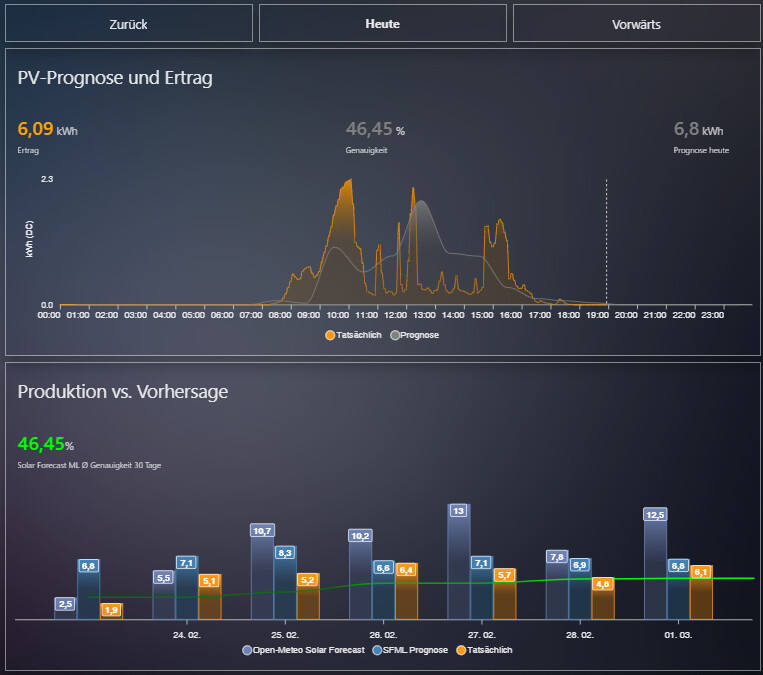Click the 12,5 Open-Meteo bar on 01. 03.
The height and width of the screenshot is (675, 763).
[x=655, y=568]
